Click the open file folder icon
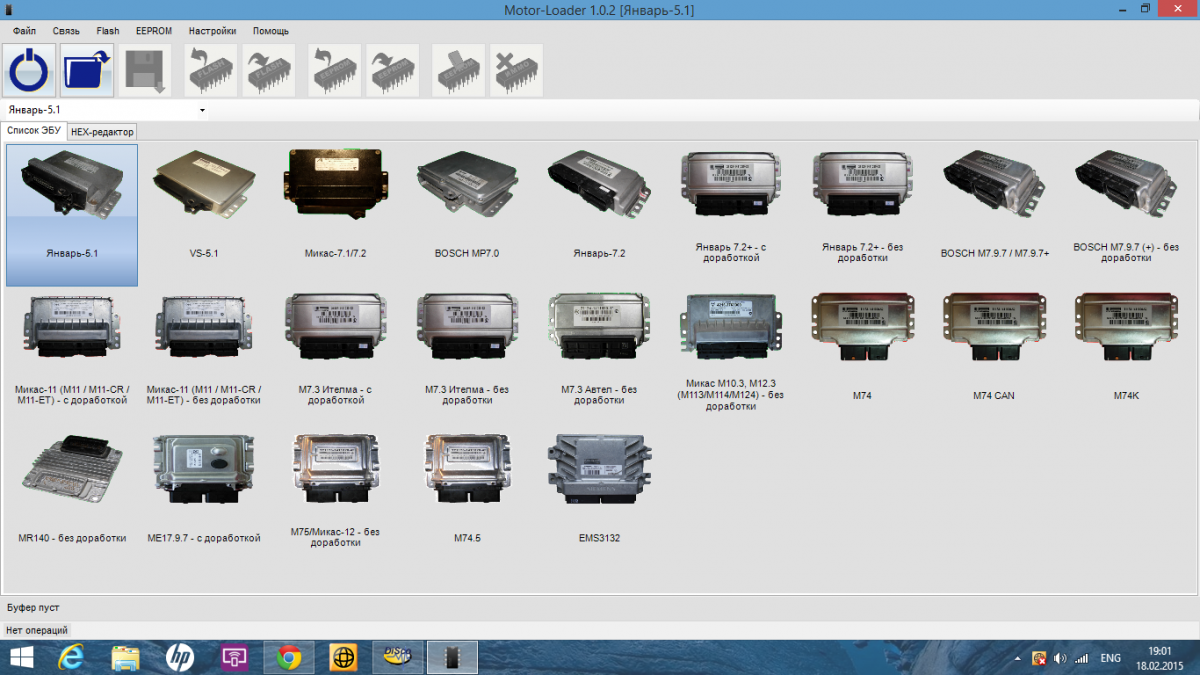 tap(87, 70)
